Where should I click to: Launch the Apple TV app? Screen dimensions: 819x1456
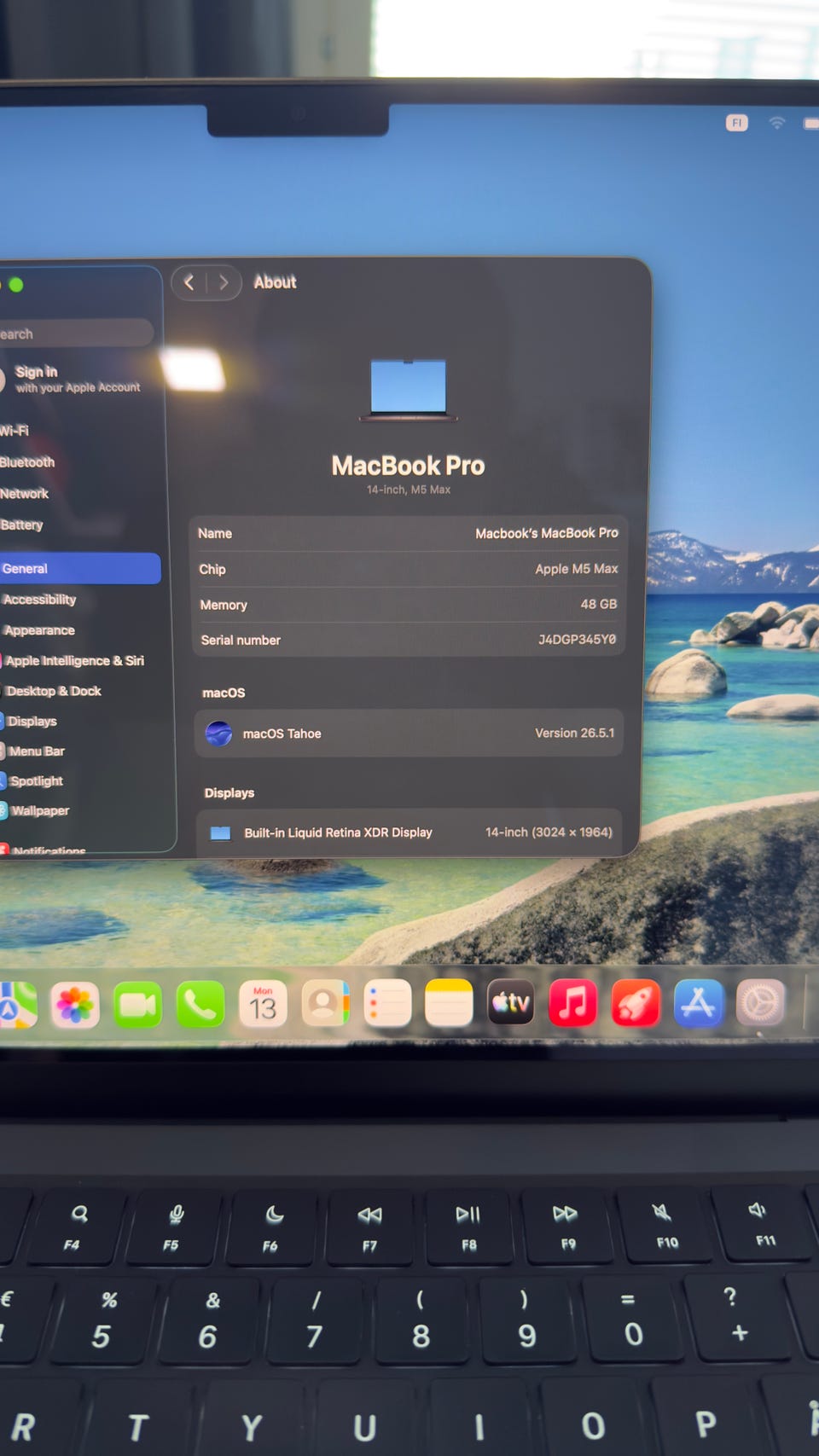[x=511, y=1003]
